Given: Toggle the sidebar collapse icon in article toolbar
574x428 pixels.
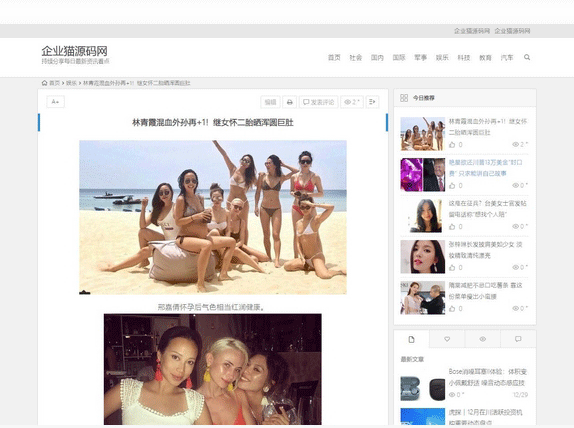Looking at the screenshot, I should click(x=372, y=102).
